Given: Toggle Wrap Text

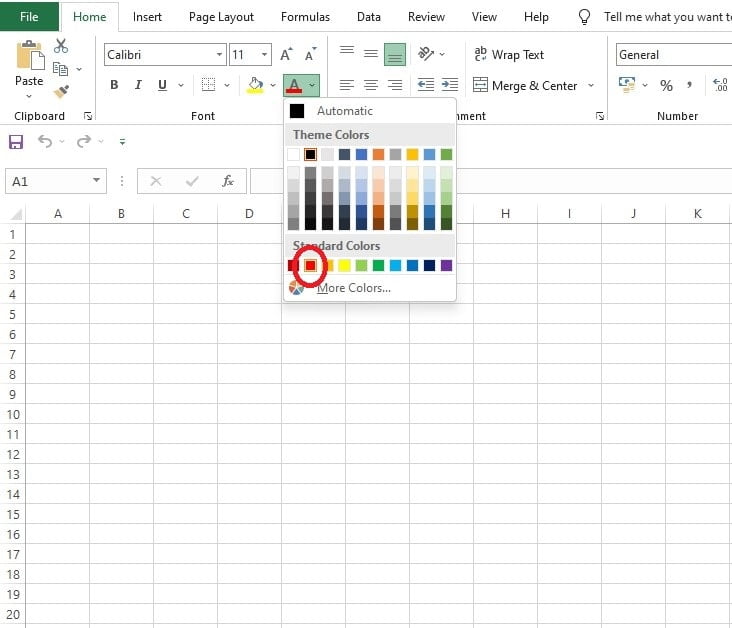Looking at the screenshot, I should pos(509,55).
